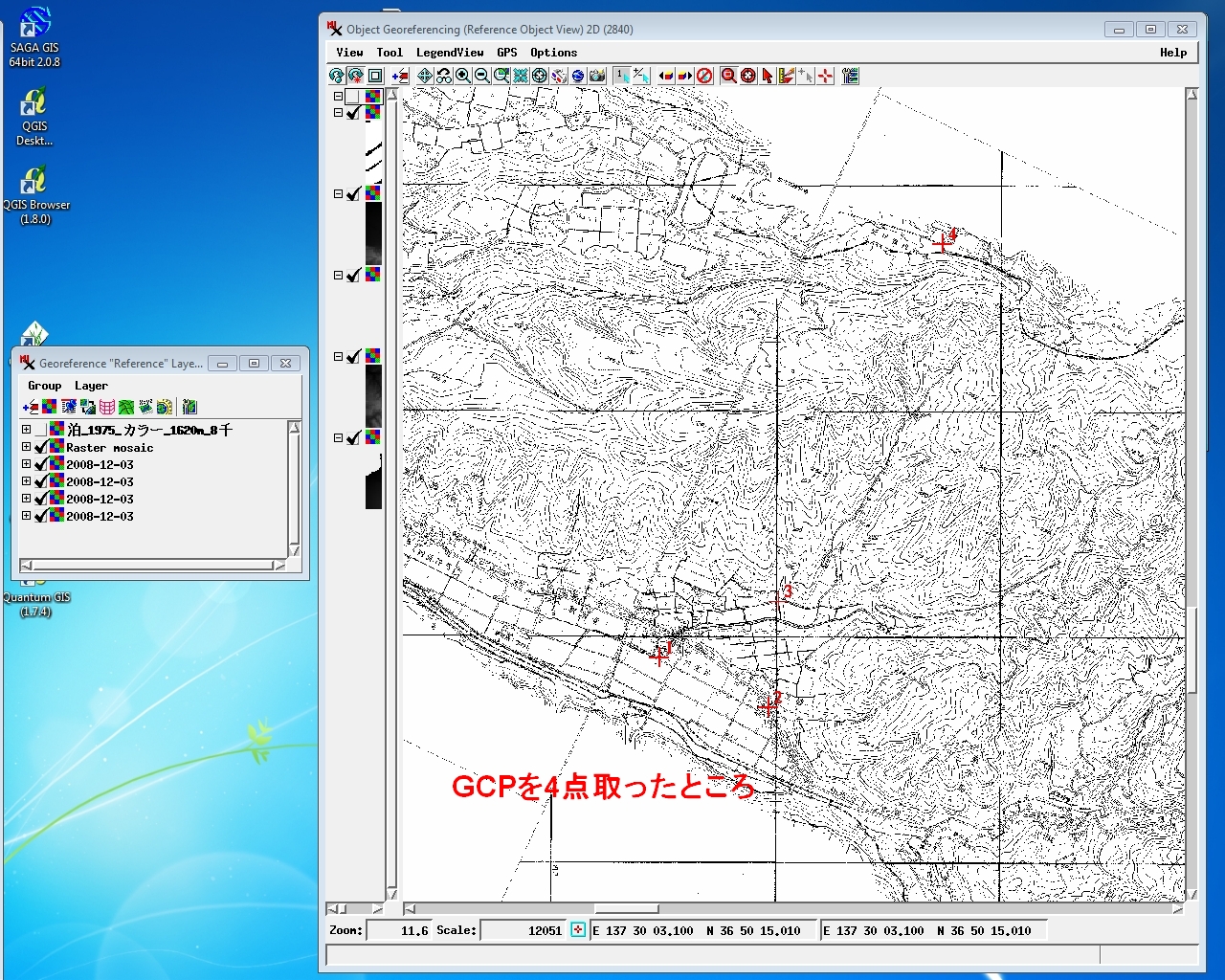
Task: Toggle visibility of the last 2008-12-03 layer
Action: click(40, 517)
